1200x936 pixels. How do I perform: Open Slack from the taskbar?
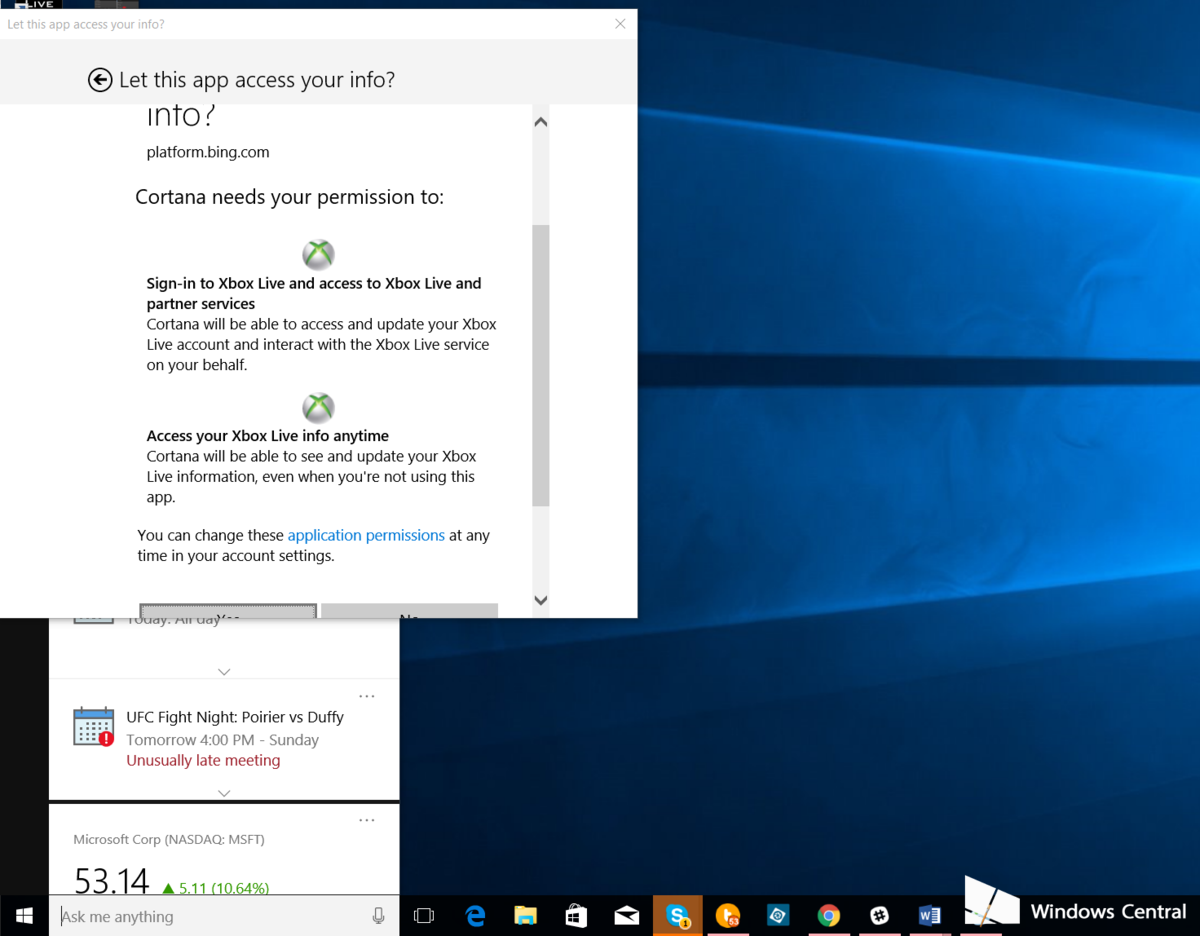click(x=879, y=916)
